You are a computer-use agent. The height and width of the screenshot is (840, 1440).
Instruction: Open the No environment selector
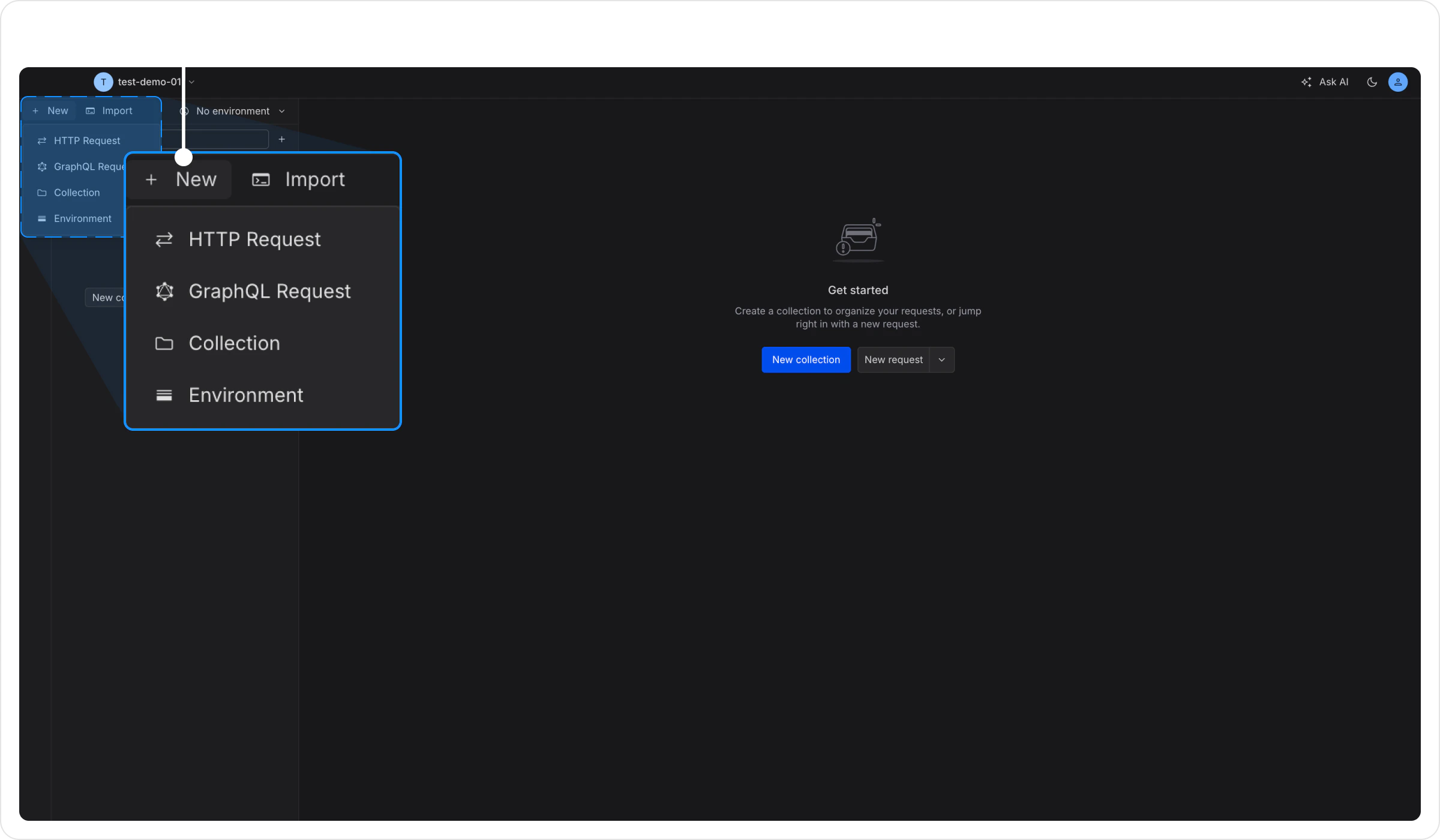(233, 112)
